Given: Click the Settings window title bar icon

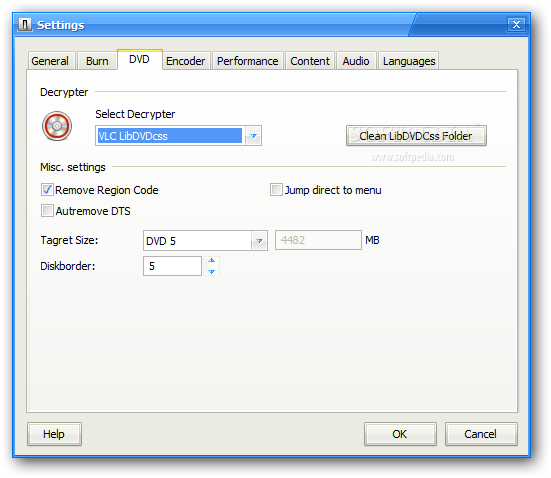Looking at the screenshot, I should [25, 25].
